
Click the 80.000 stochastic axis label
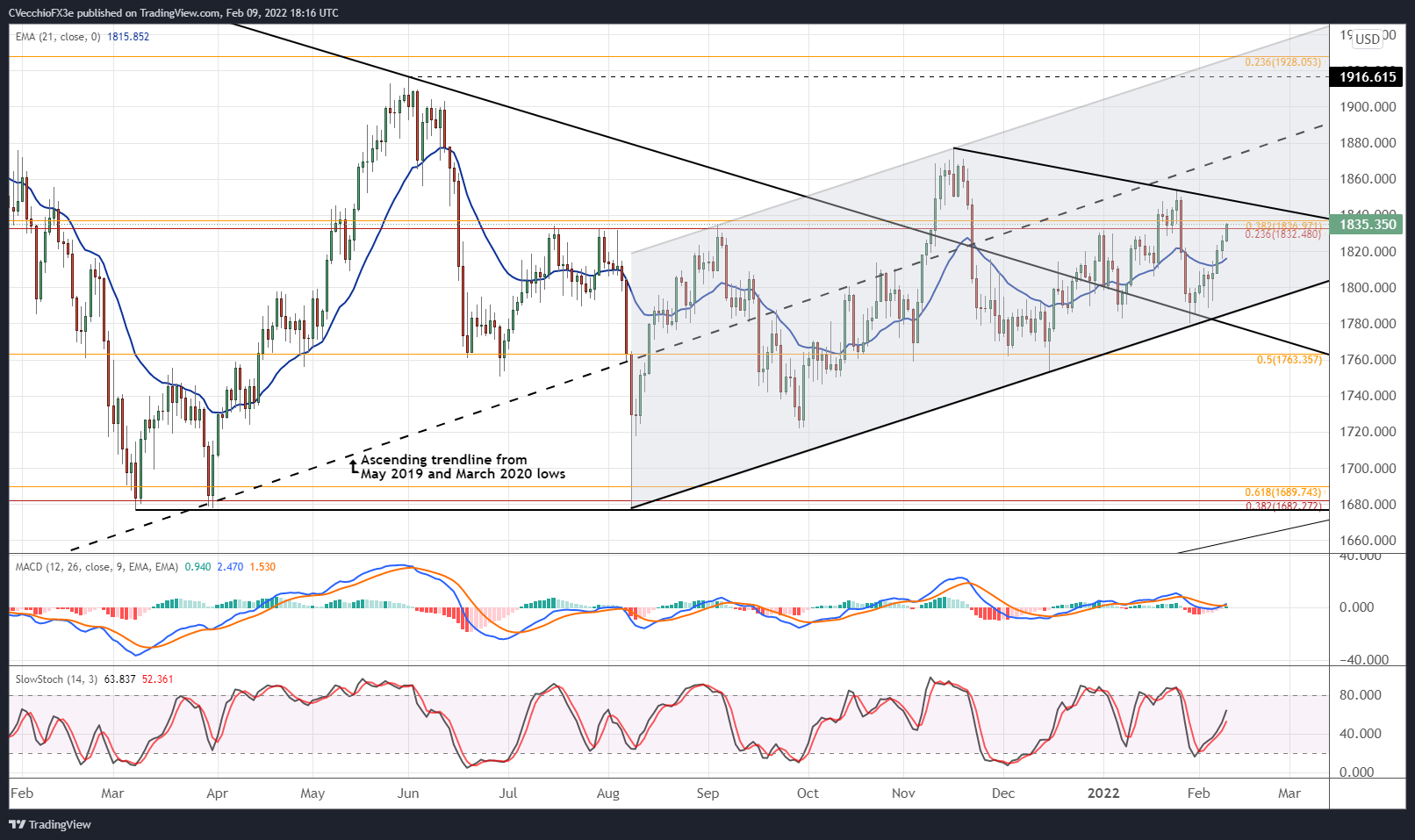click(x=1360, y=695)
